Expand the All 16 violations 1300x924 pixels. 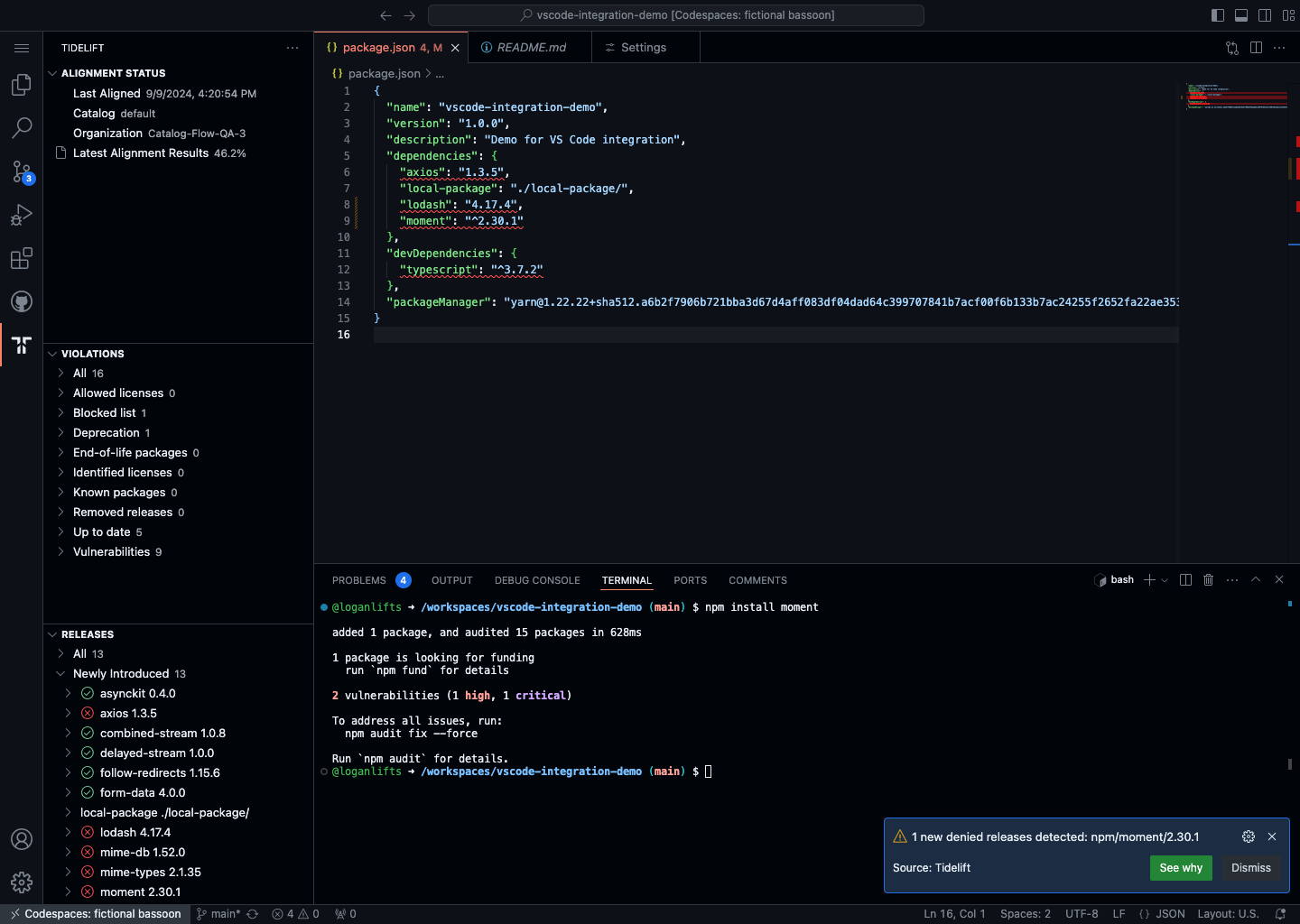coord(178,374)
